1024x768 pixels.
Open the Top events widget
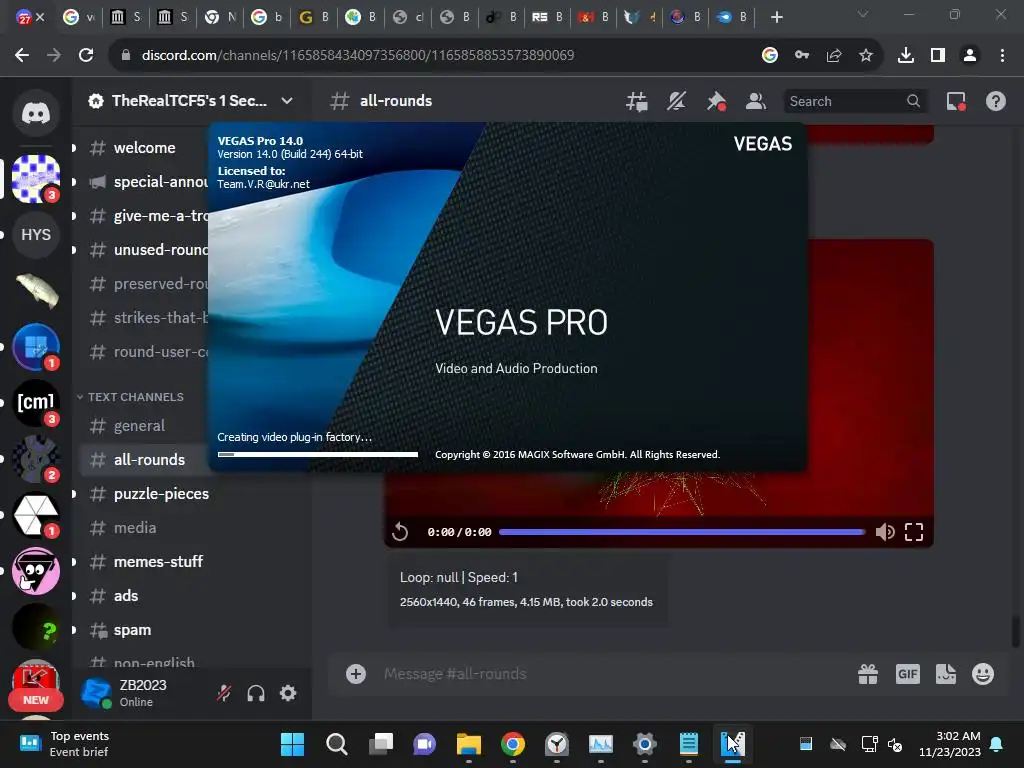(x=64, y=744)
